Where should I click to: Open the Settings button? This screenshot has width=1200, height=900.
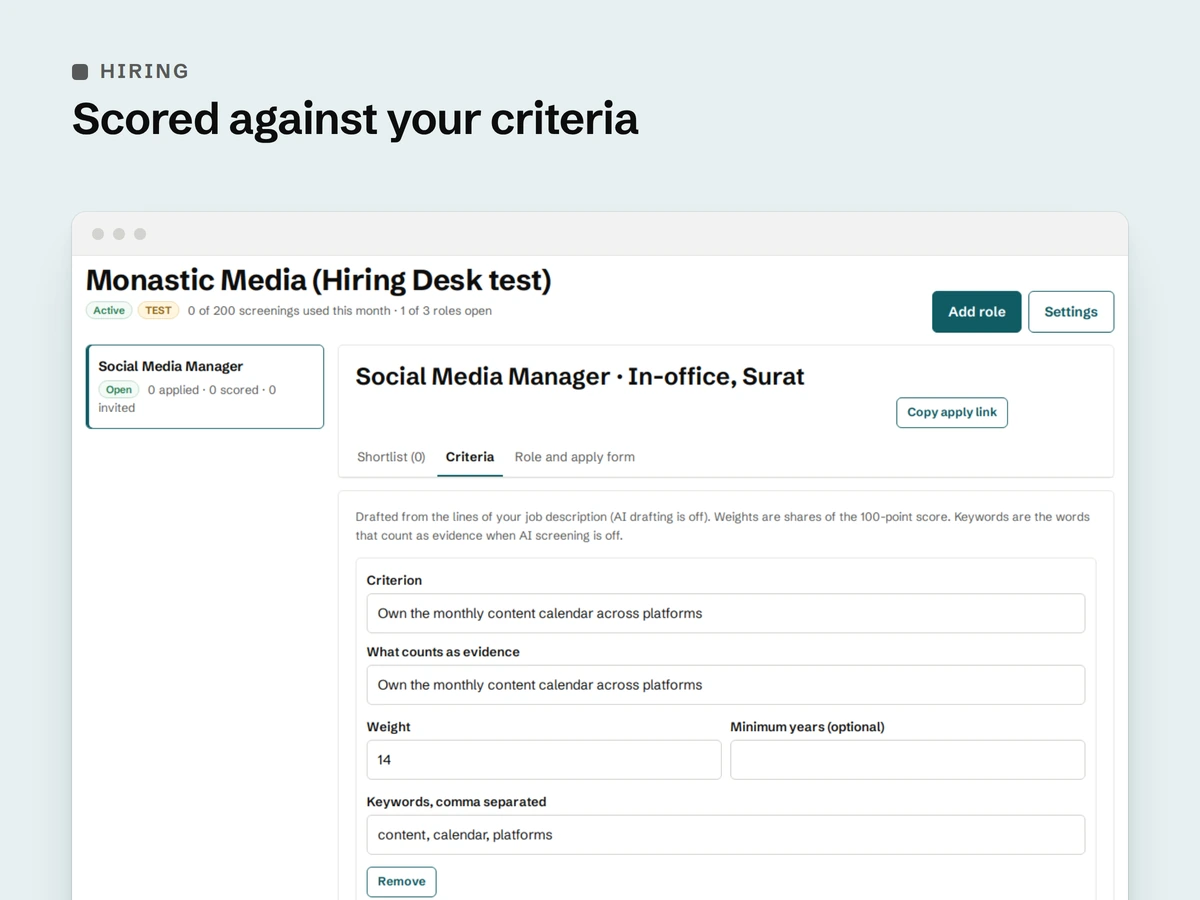(1071, 312)
